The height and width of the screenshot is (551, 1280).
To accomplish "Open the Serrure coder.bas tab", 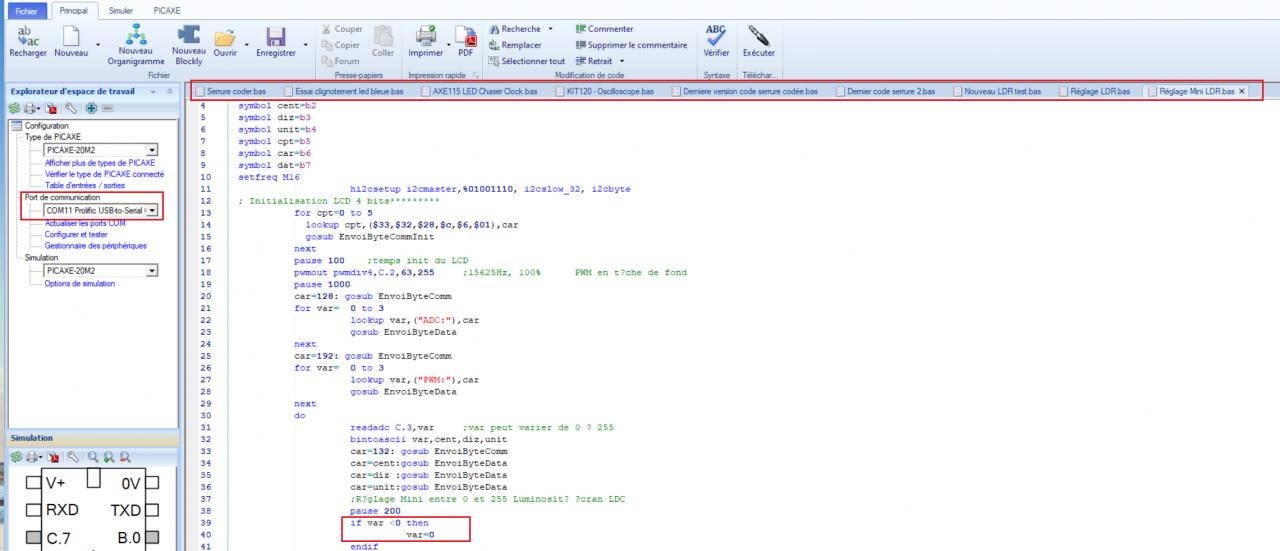I will pos(232,91).
